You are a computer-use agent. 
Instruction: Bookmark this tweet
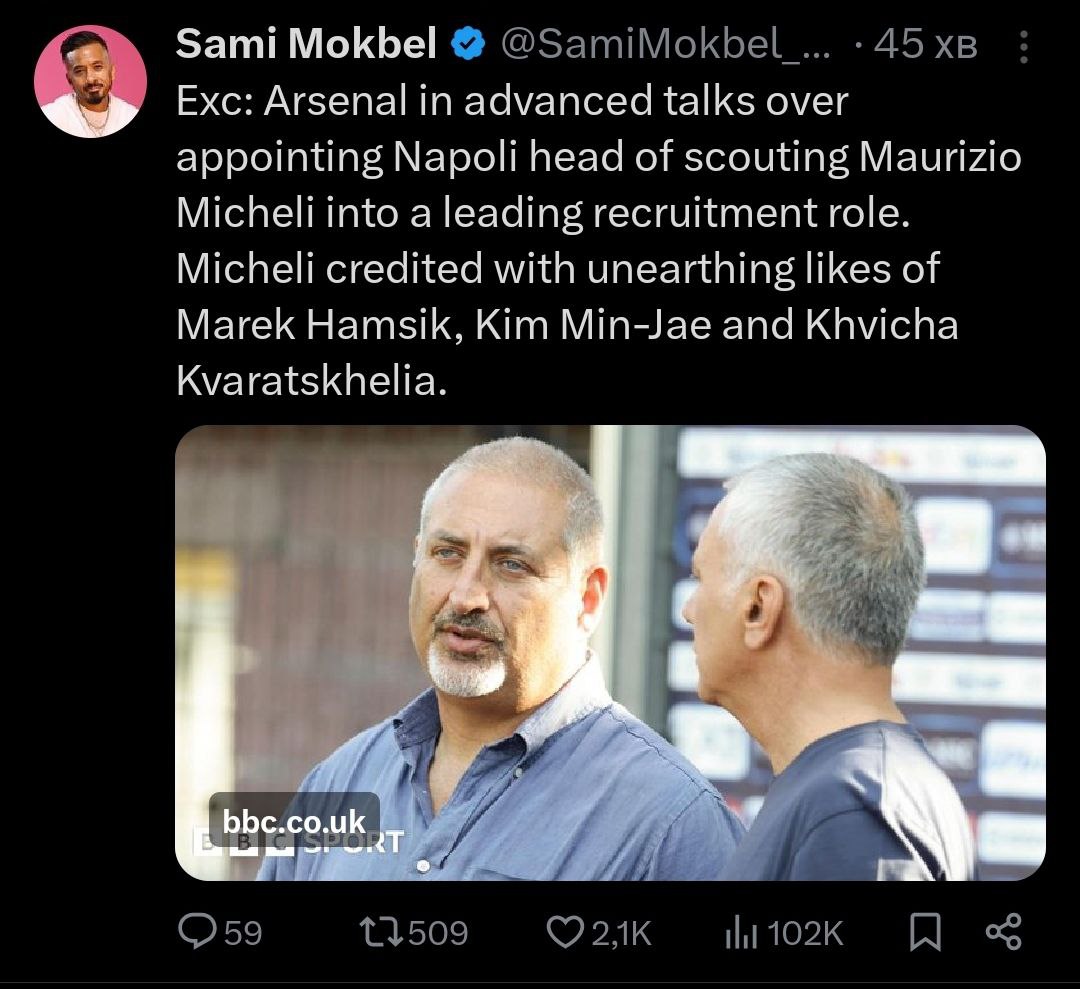pos(925,932)
